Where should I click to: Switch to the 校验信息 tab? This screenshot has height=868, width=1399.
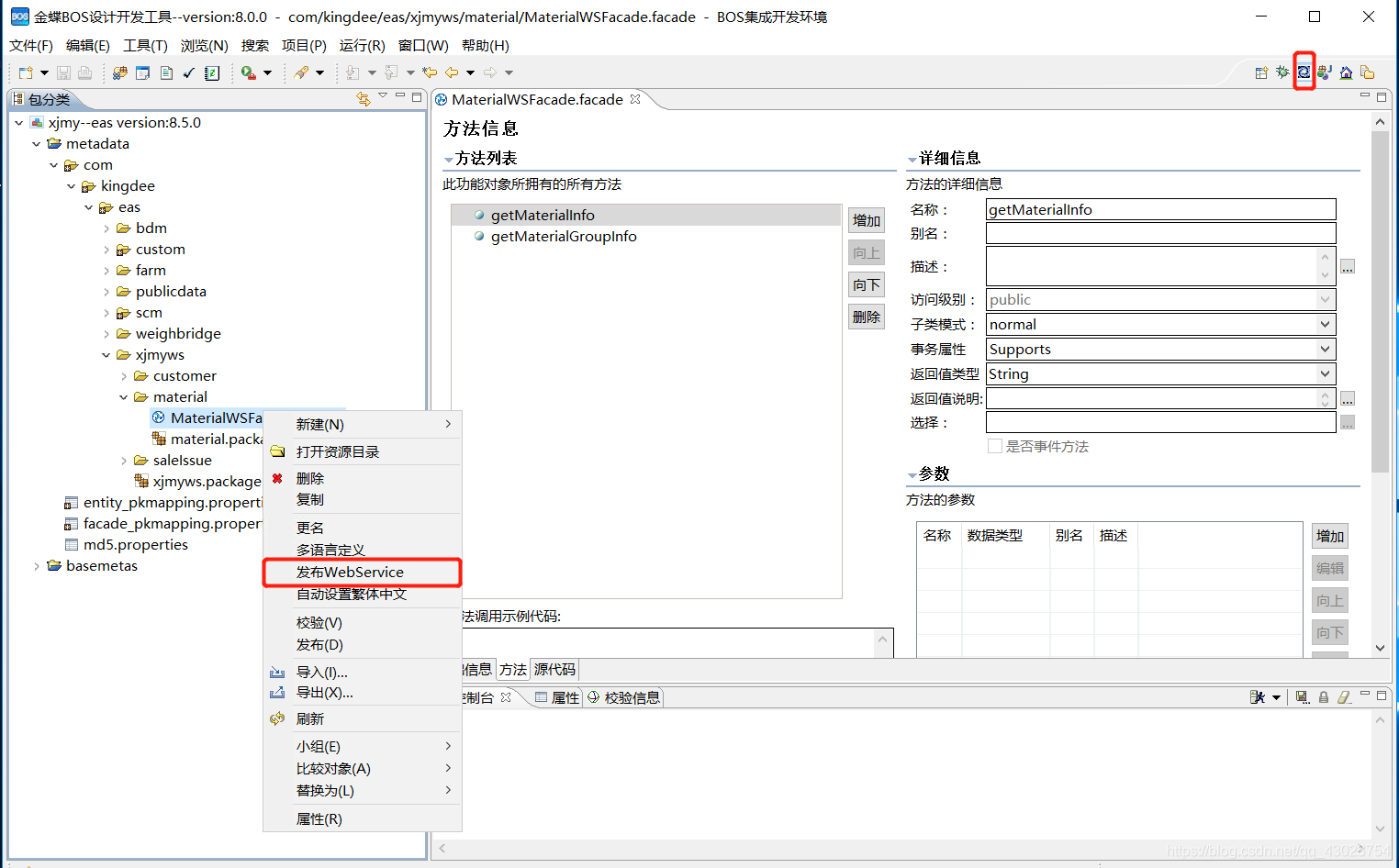[x=623, y=697]
